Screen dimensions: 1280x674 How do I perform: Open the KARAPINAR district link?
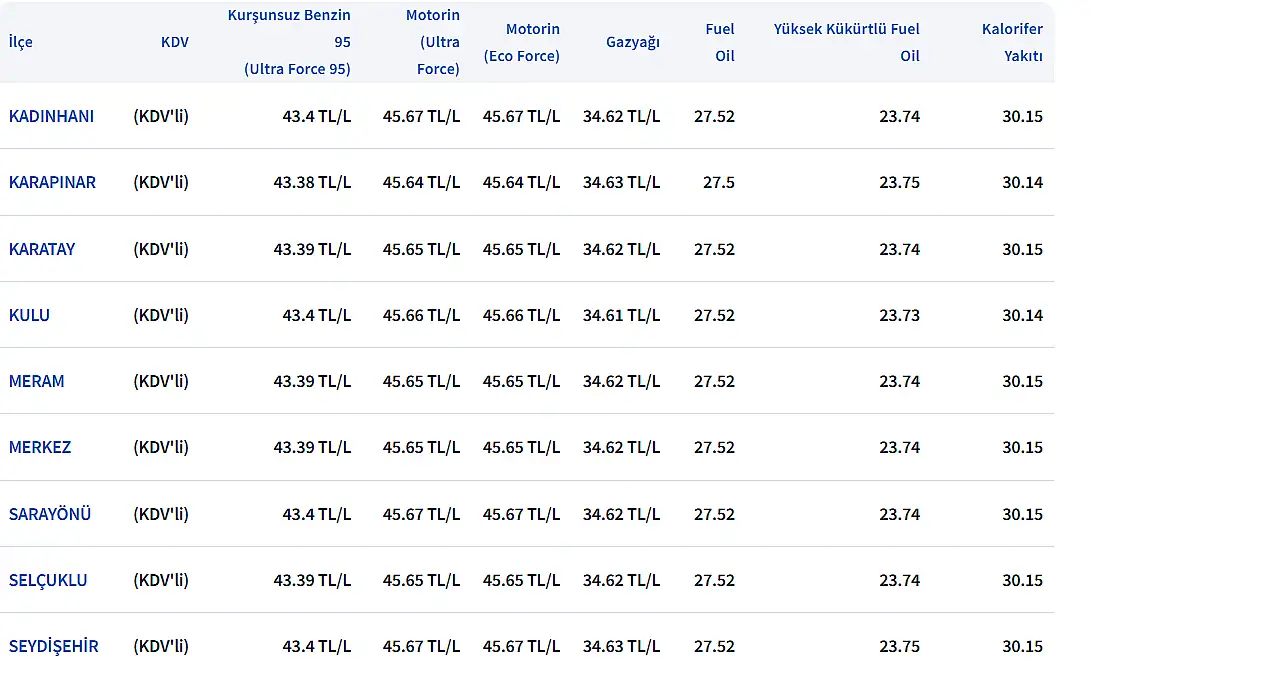52,182
